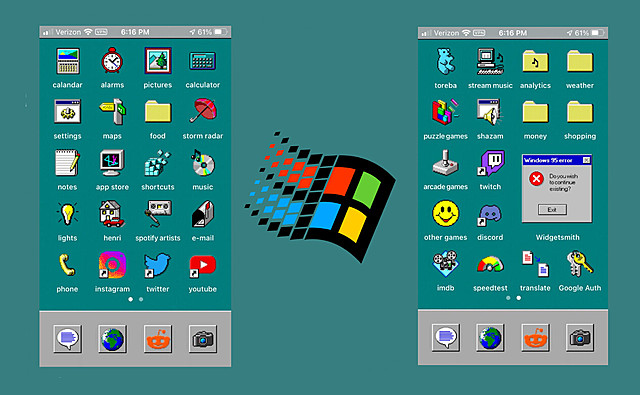640x395 pixels.
Task: Launch the twitter bird icon
Action: tap(158, 265)
